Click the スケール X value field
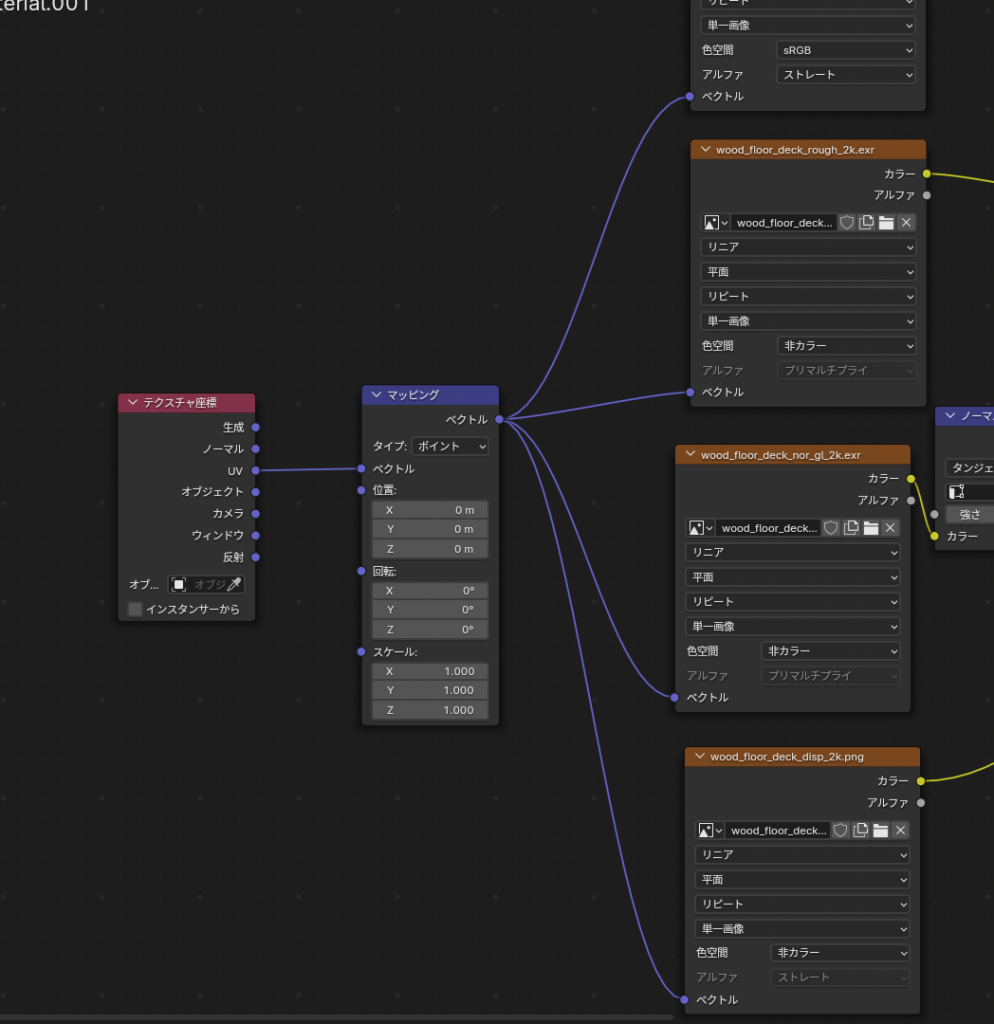 click(x=430, y=671)
